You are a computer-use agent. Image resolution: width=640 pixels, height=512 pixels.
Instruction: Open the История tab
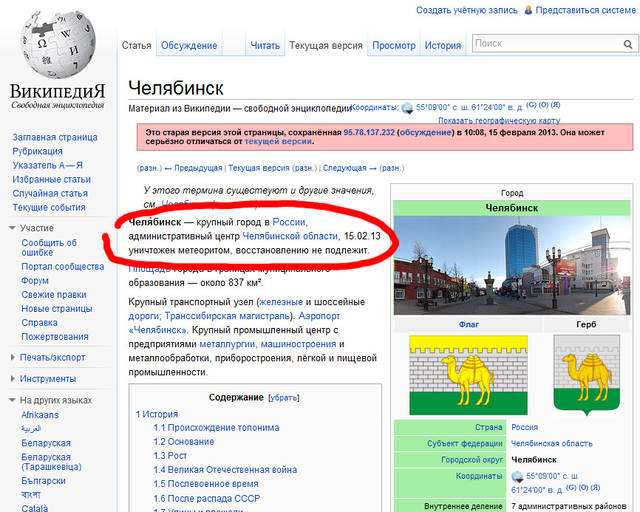[x=442, y=45]
